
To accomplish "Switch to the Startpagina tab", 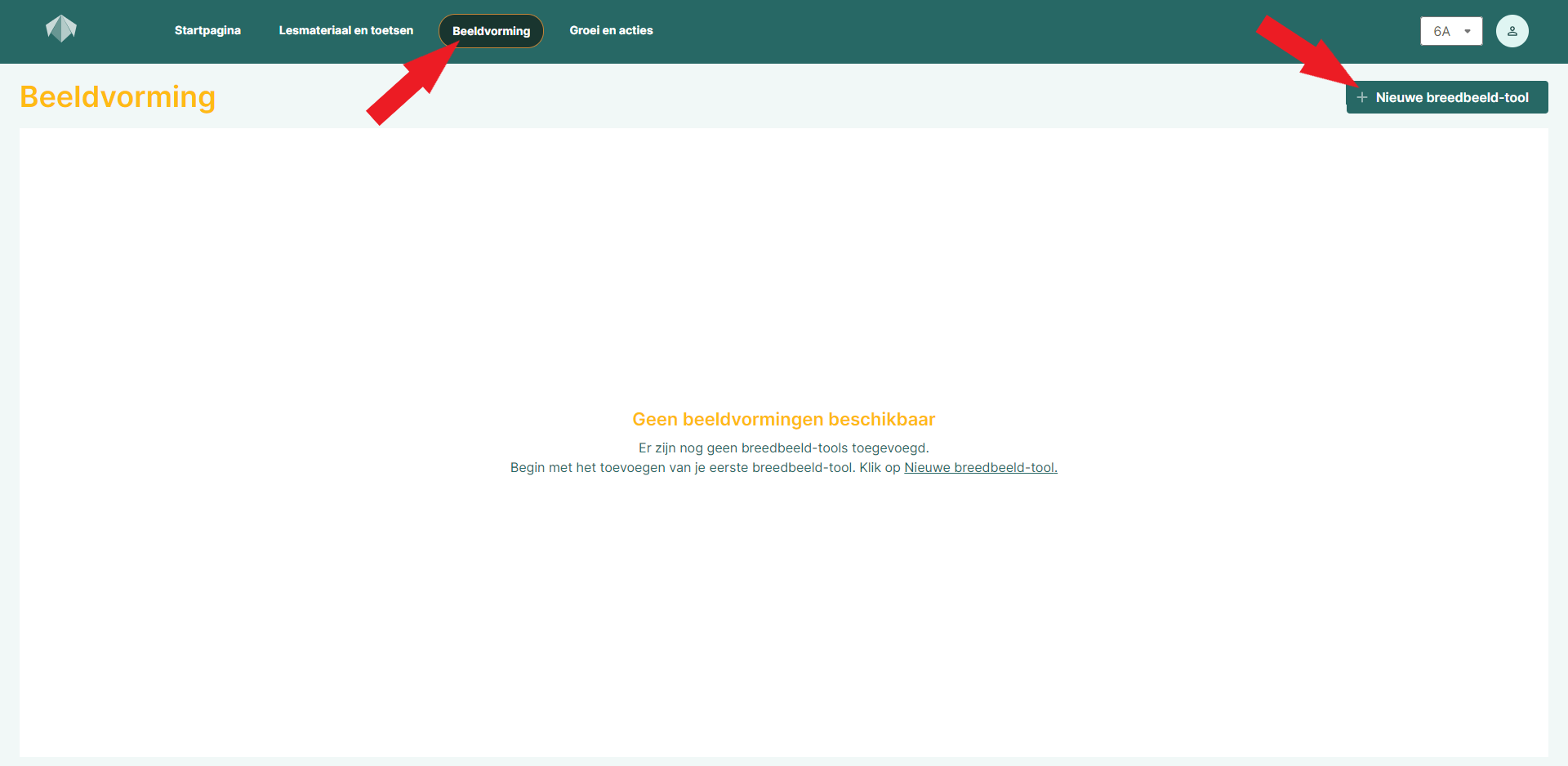I will pos(207,30).
